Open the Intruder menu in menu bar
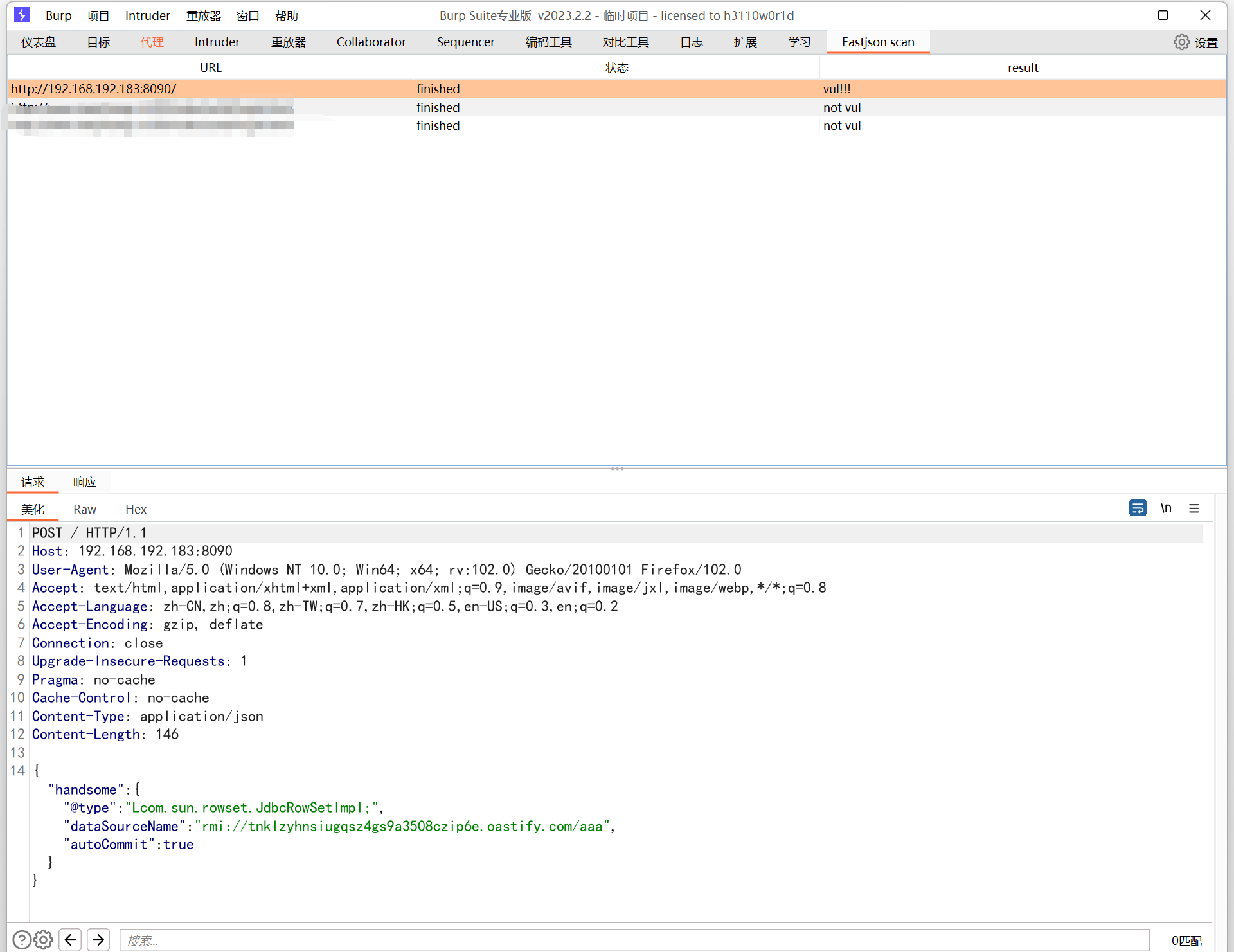1234x952 pixels. (148, 15)
